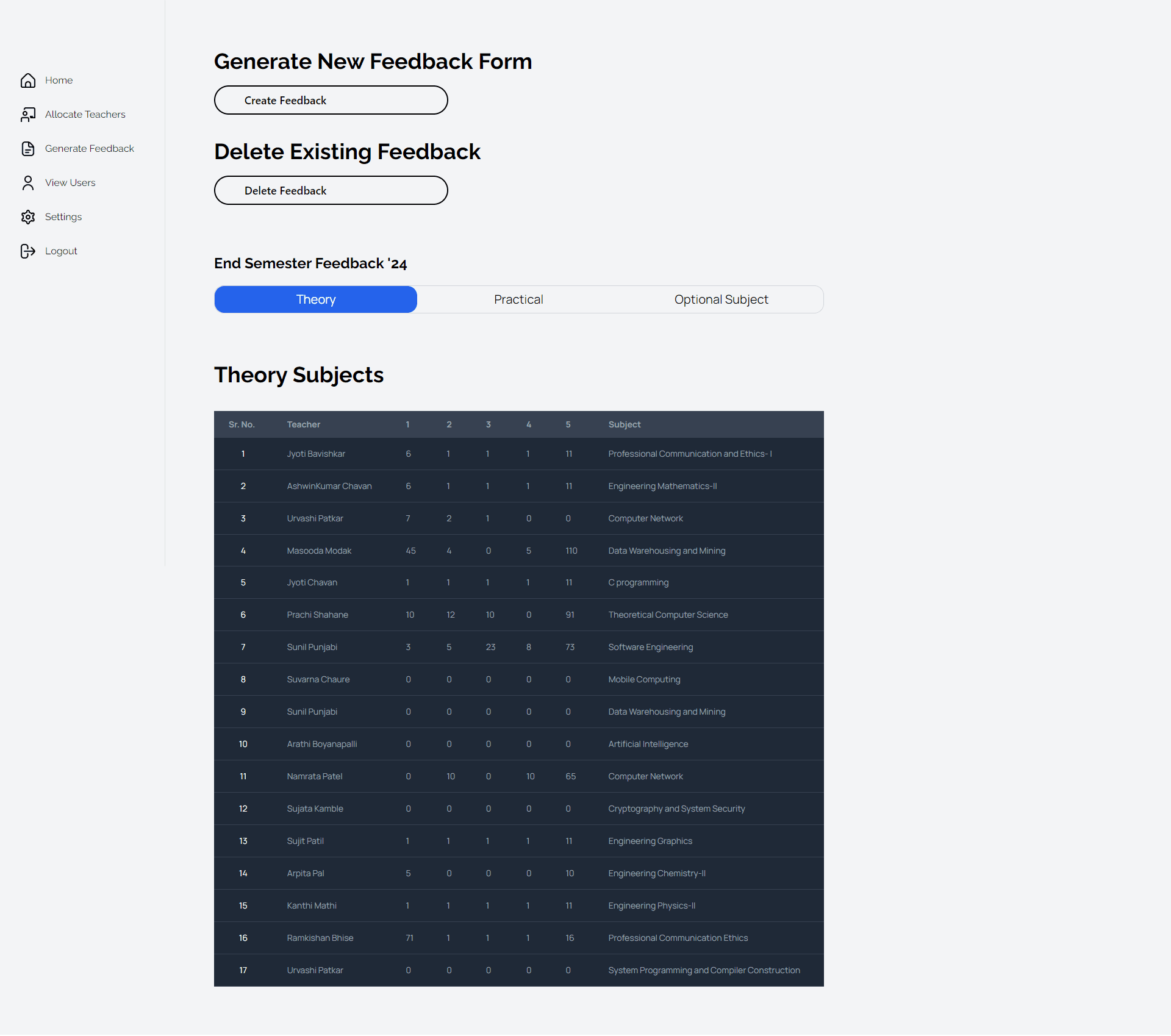Open the Home sidebar link

pyautogui.click(x=59, y=80)
